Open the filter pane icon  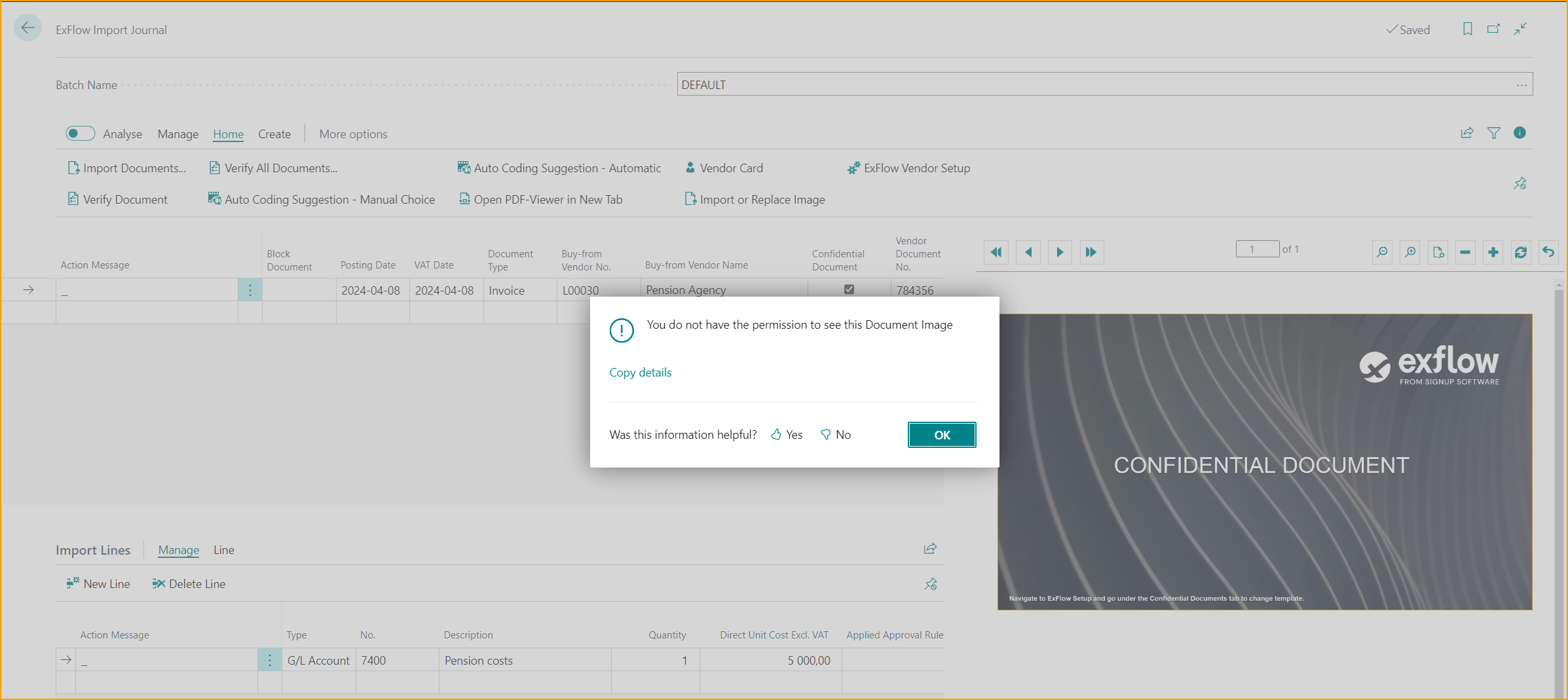point(1494,133)
